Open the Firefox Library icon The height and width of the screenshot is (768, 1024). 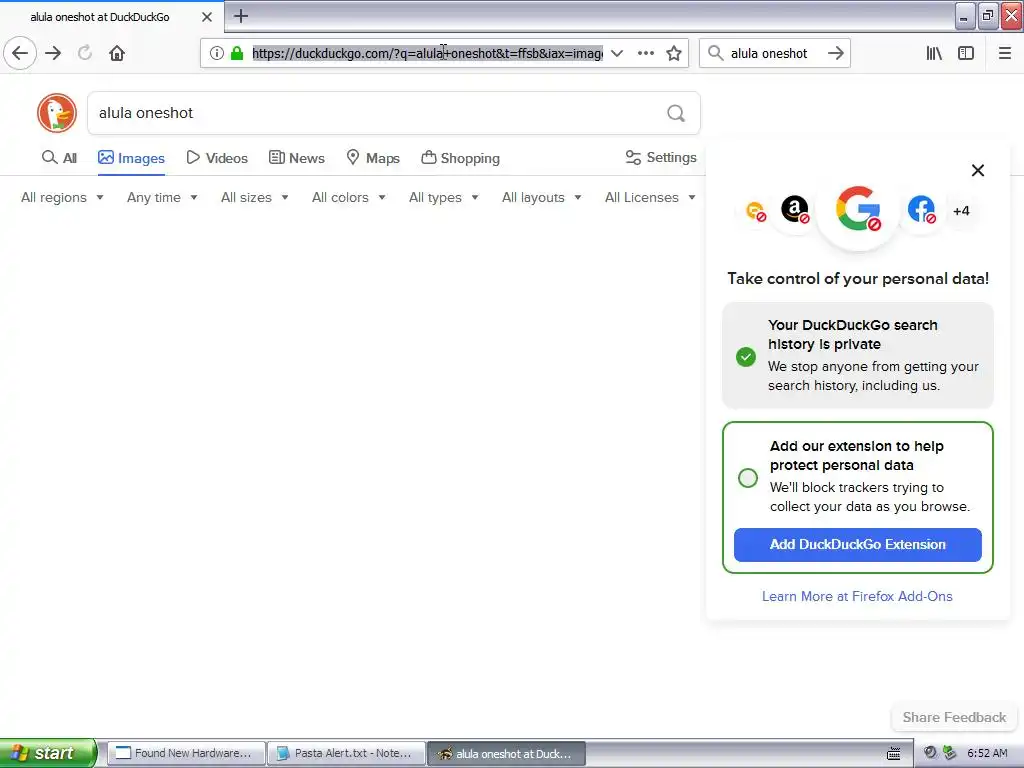tap(934, 53)
